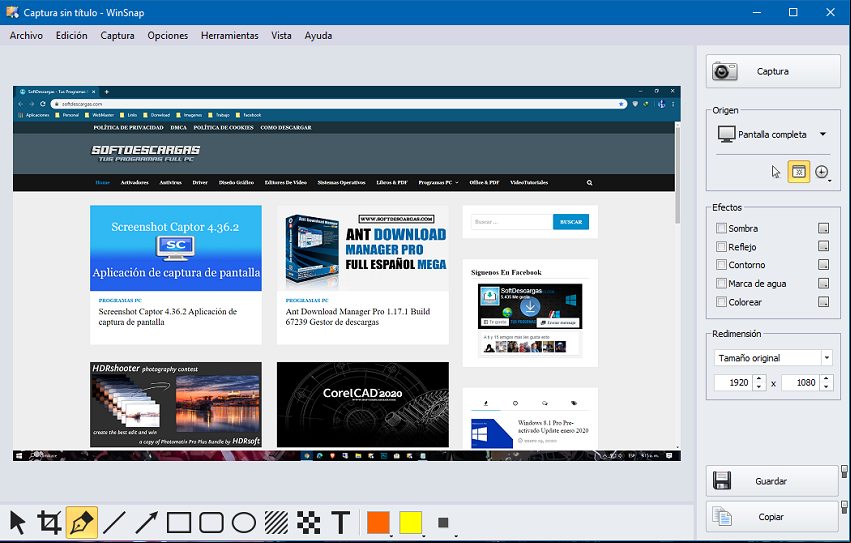Select the arrow pointer tool
851x543 pixels.
click(17, 522)
